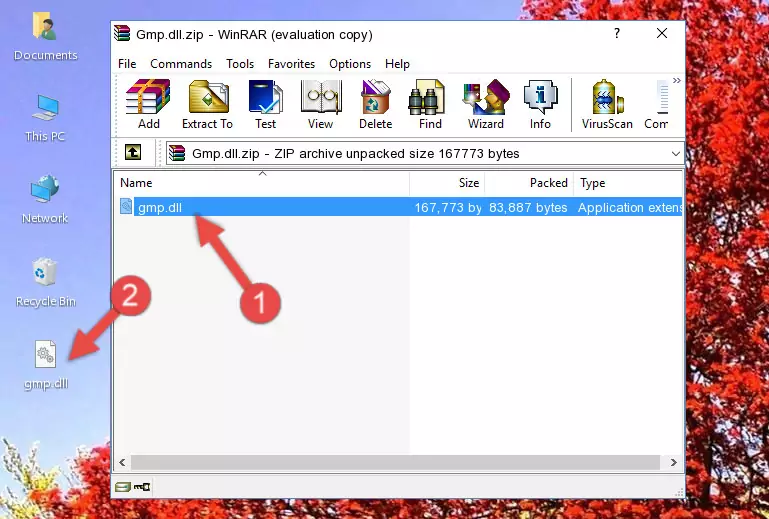The height and width of the screenshot is (519, 769).
Task: Select the gmp.dll file row
Action: pos(399,207)
